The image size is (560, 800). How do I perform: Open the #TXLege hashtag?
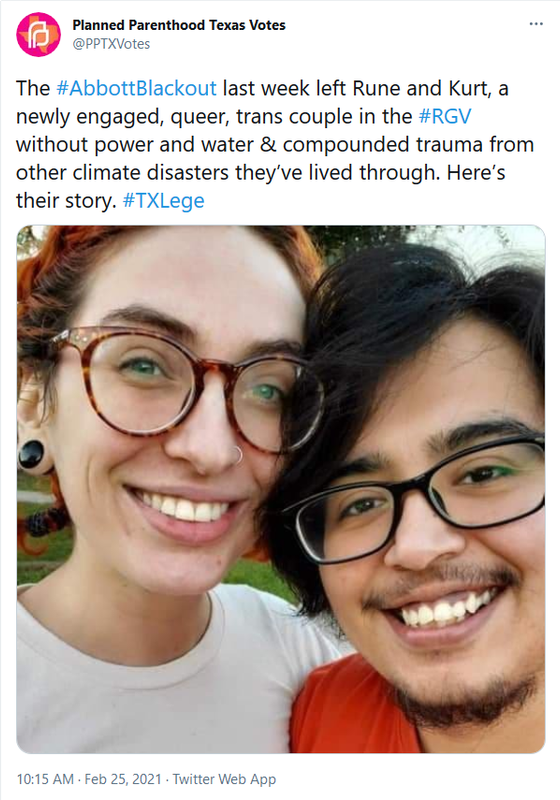pyautogui.click(x=164, y=201)
